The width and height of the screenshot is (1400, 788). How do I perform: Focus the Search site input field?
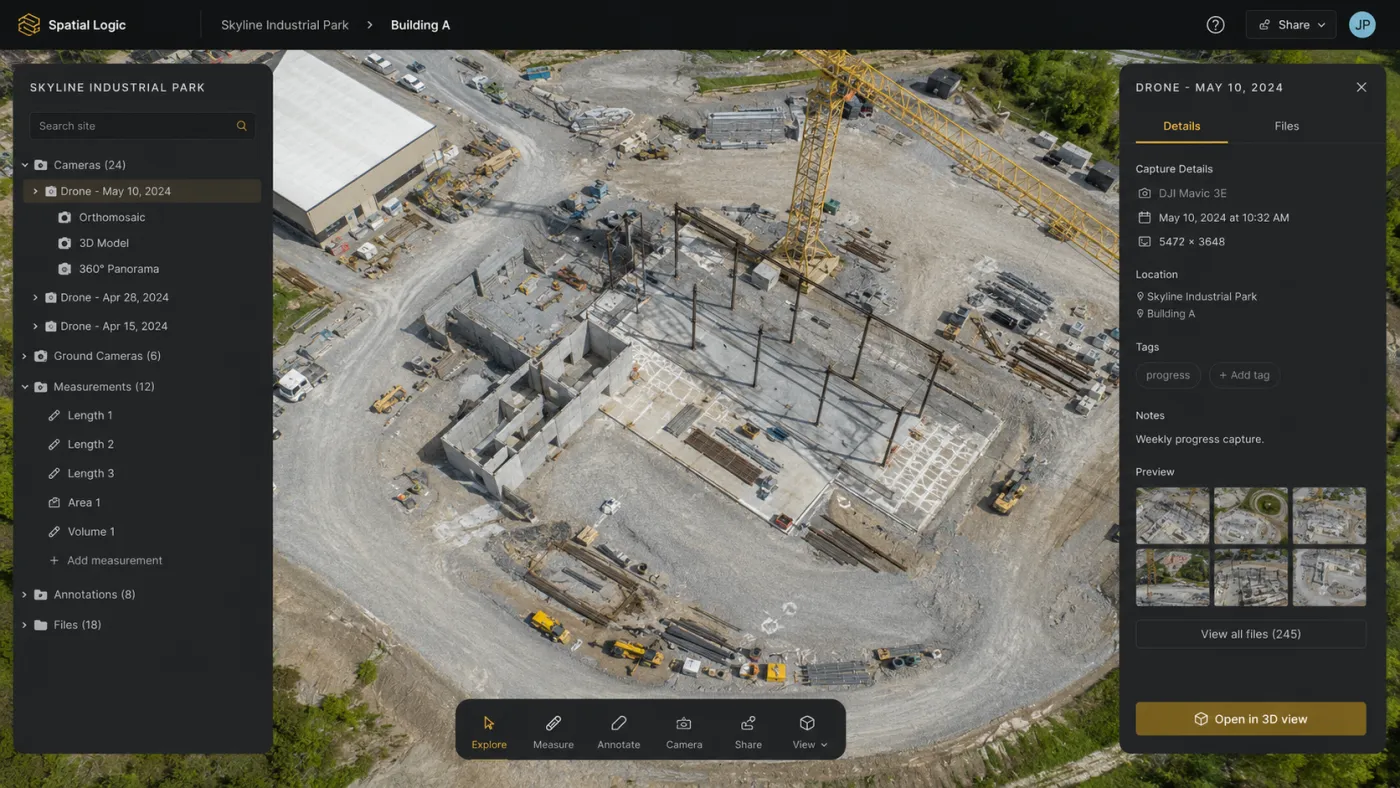tap(142, 126)
